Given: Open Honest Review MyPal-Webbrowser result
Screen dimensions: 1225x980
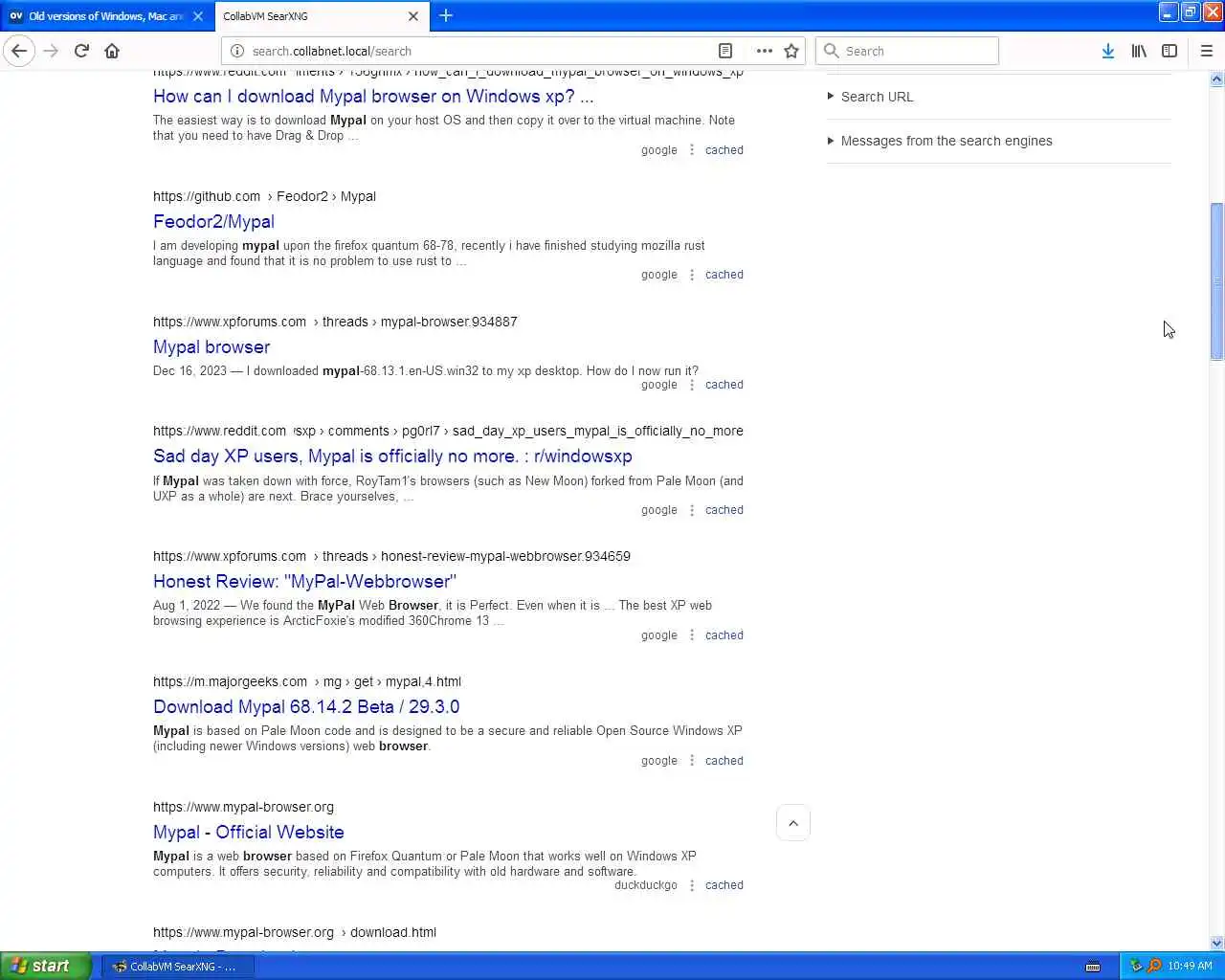Looking at the screenshot, I should (x=304, y=582).
